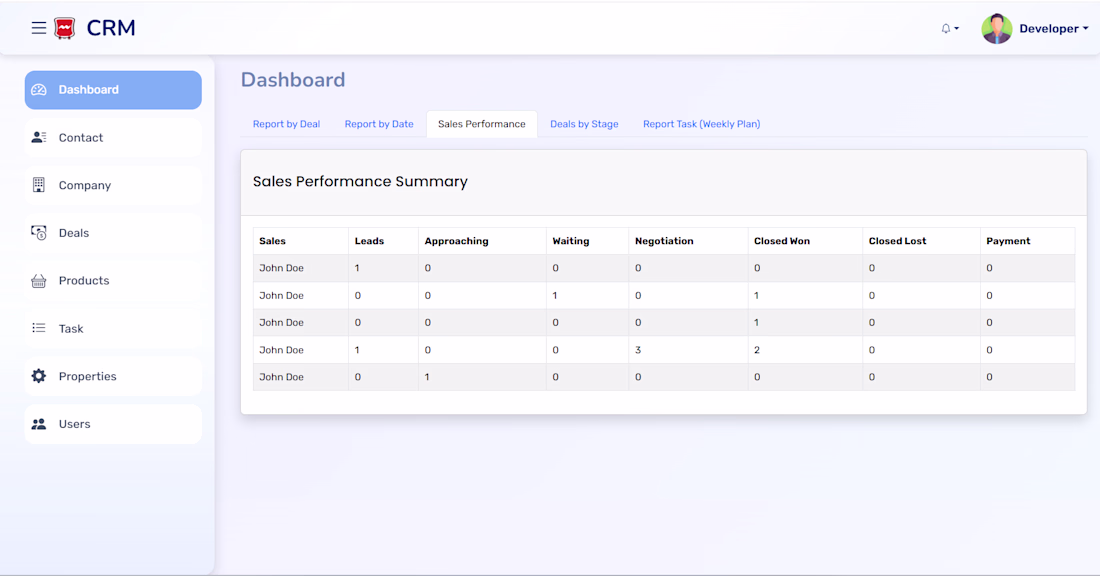The width and height of the screenshot is (1100, 576).
Task: Click the Dashboard speedometer icon
Action: [x=39, y=90]
